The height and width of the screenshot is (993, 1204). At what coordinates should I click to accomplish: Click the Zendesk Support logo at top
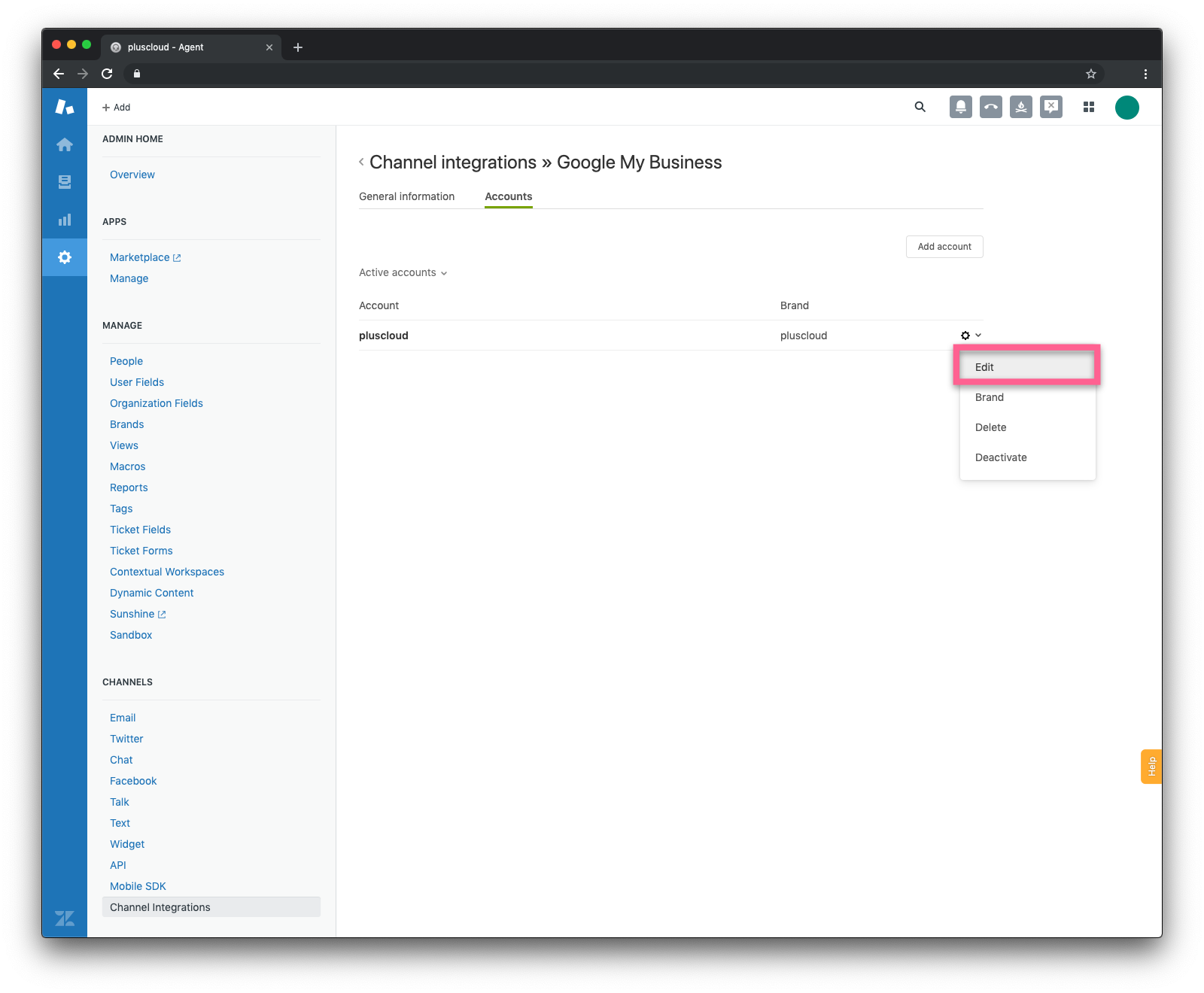[x=65, y=107]
